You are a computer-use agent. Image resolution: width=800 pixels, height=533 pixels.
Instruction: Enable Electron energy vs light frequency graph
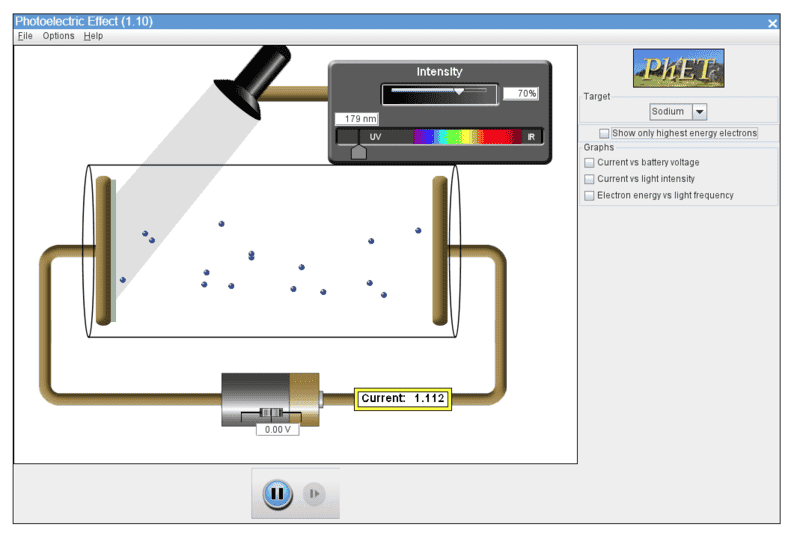[x=589, y=196]
